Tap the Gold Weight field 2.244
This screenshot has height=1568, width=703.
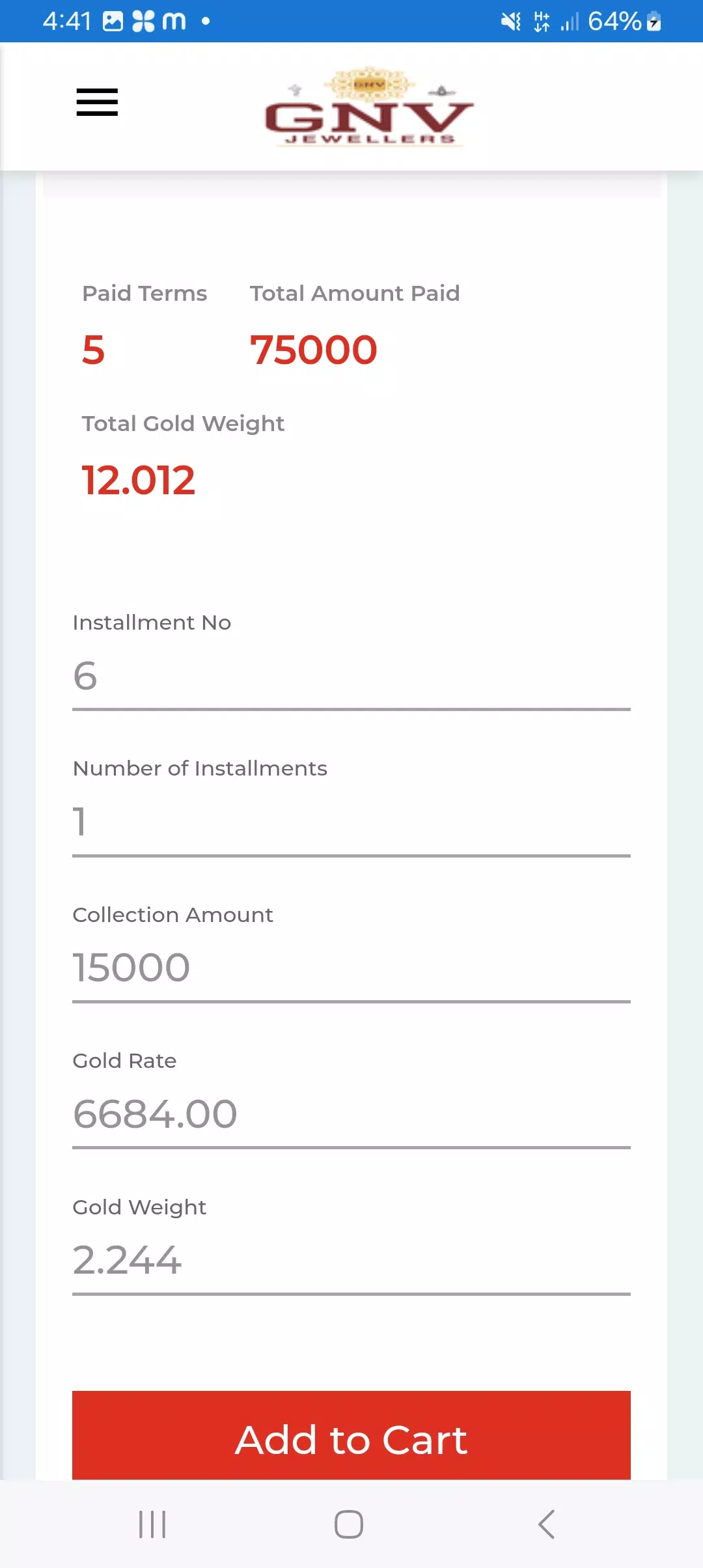[x=351, y=1261]
